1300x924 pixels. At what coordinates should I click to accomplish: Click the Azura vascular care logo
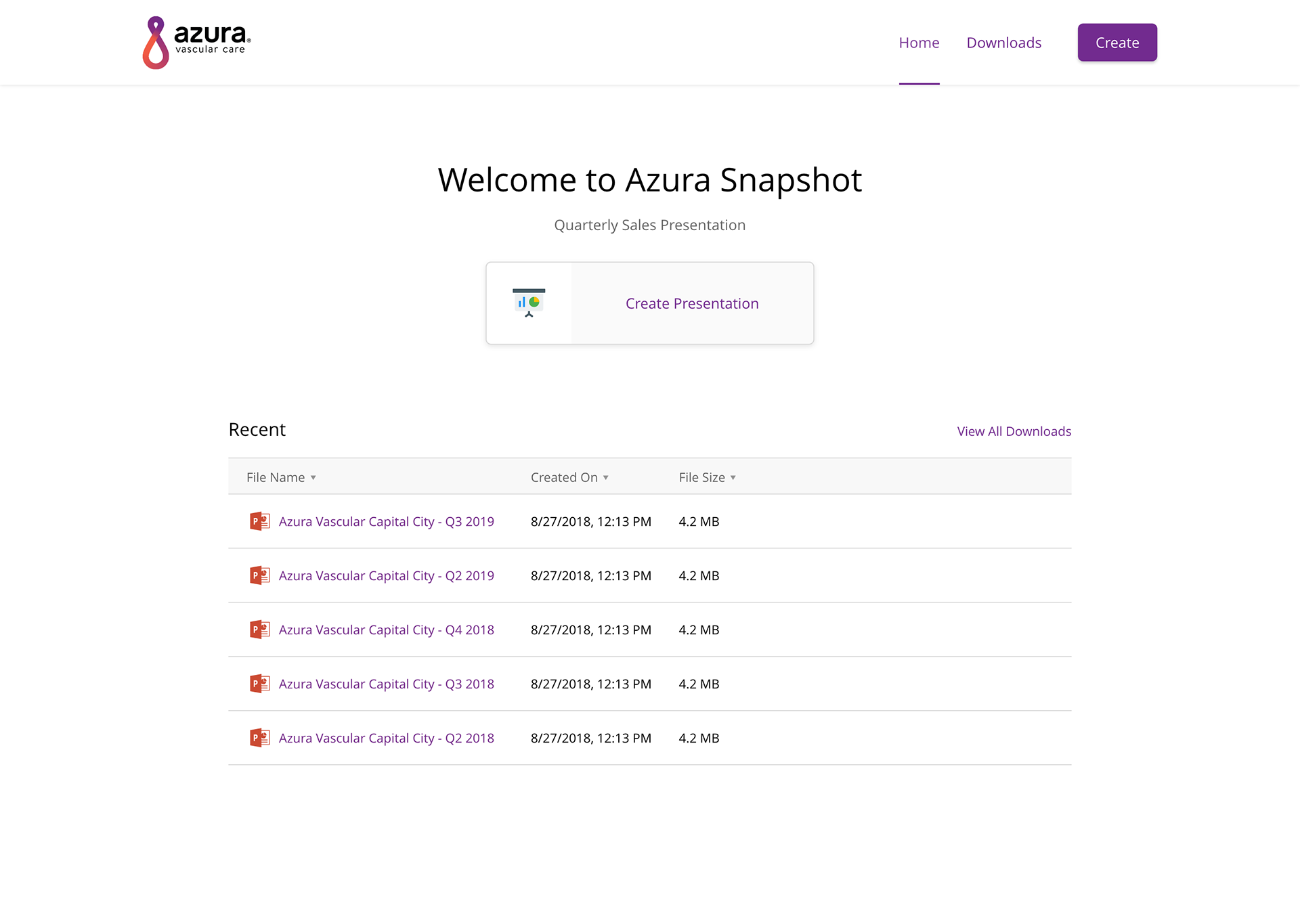pyautogui.click(x=196, y=43)
